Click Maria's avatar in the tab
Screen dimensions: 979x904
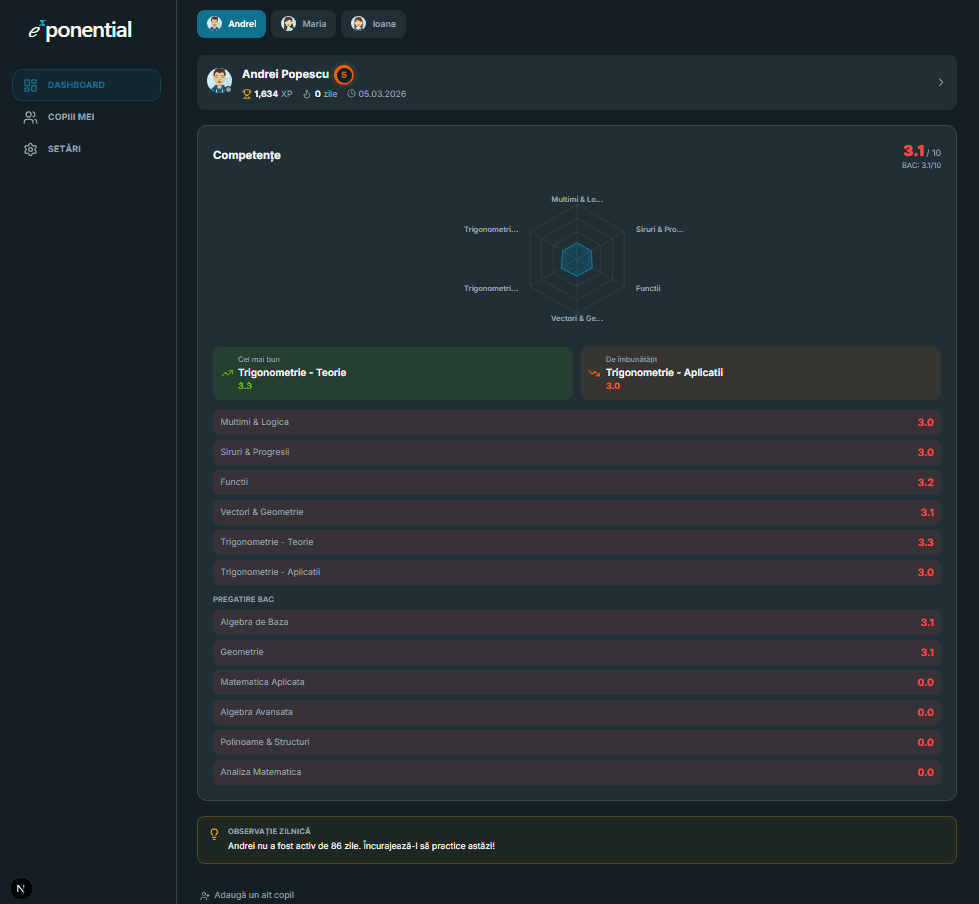[x=288, y=24]
